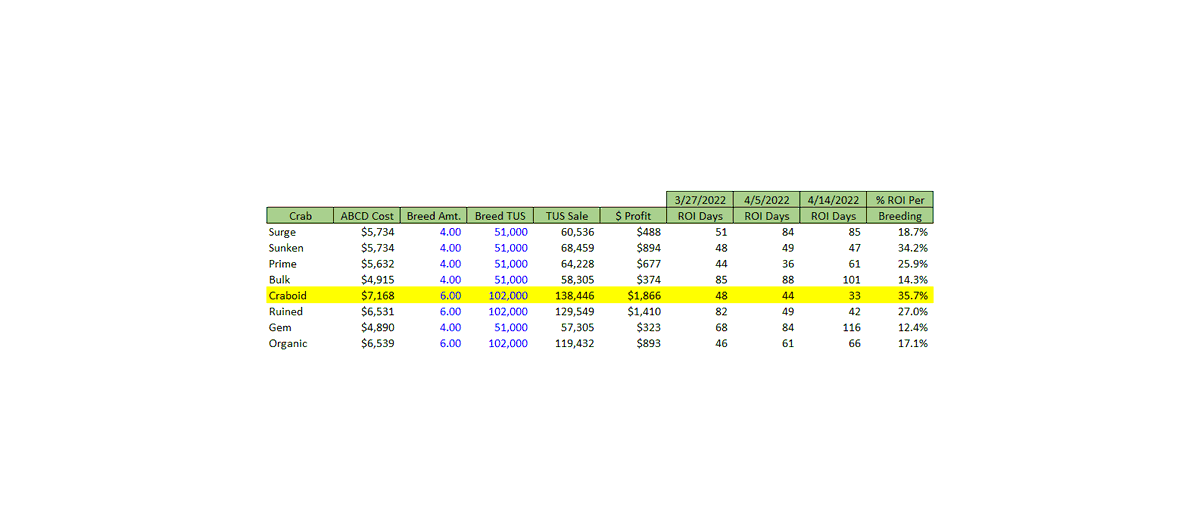
Task: Select Ruined's profit '$1,410'
Action: 644,312
